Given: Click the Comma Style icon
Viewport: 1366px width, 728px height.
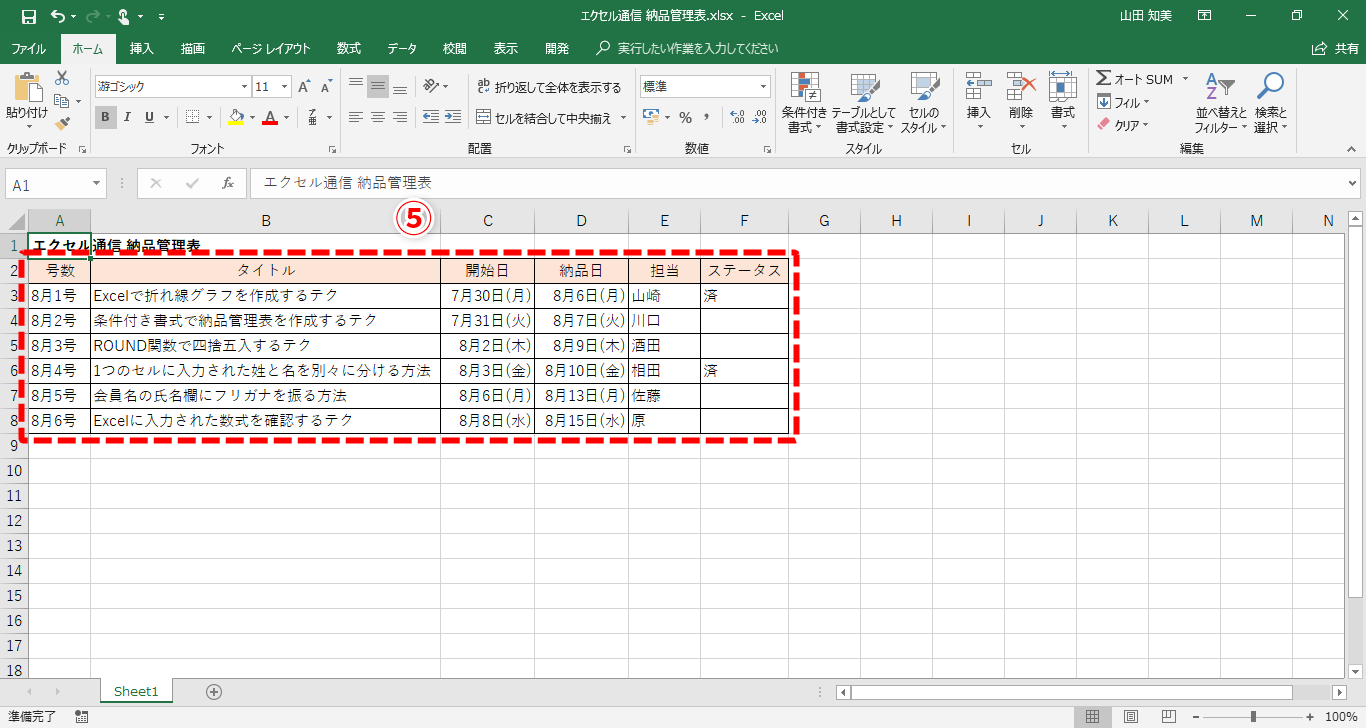Looking at the screenshot, I should (x=708, y=118).
